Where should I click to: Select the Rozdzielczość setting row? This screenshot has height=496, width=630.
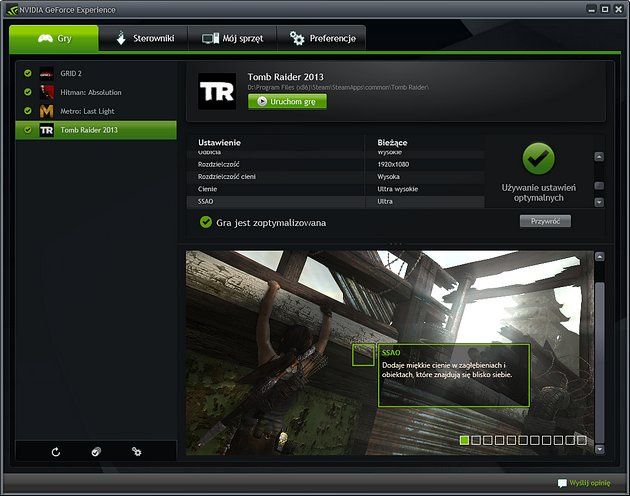click(x=335, y=164)
